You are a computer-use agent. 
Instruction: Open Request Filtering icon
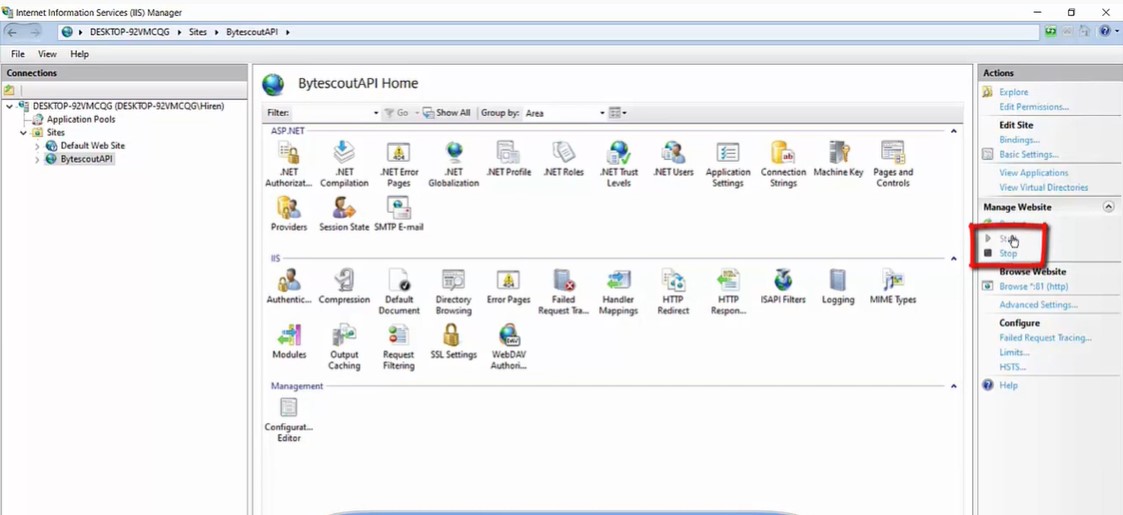click(x=398, y=347)
